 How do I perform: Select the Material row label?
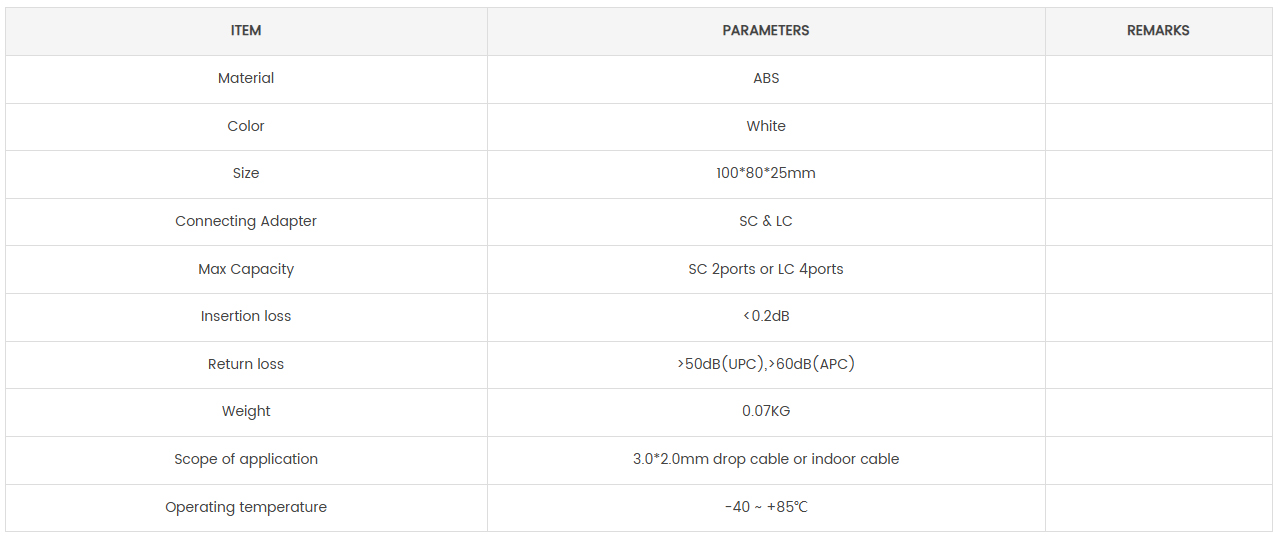[x=246, y=78]
